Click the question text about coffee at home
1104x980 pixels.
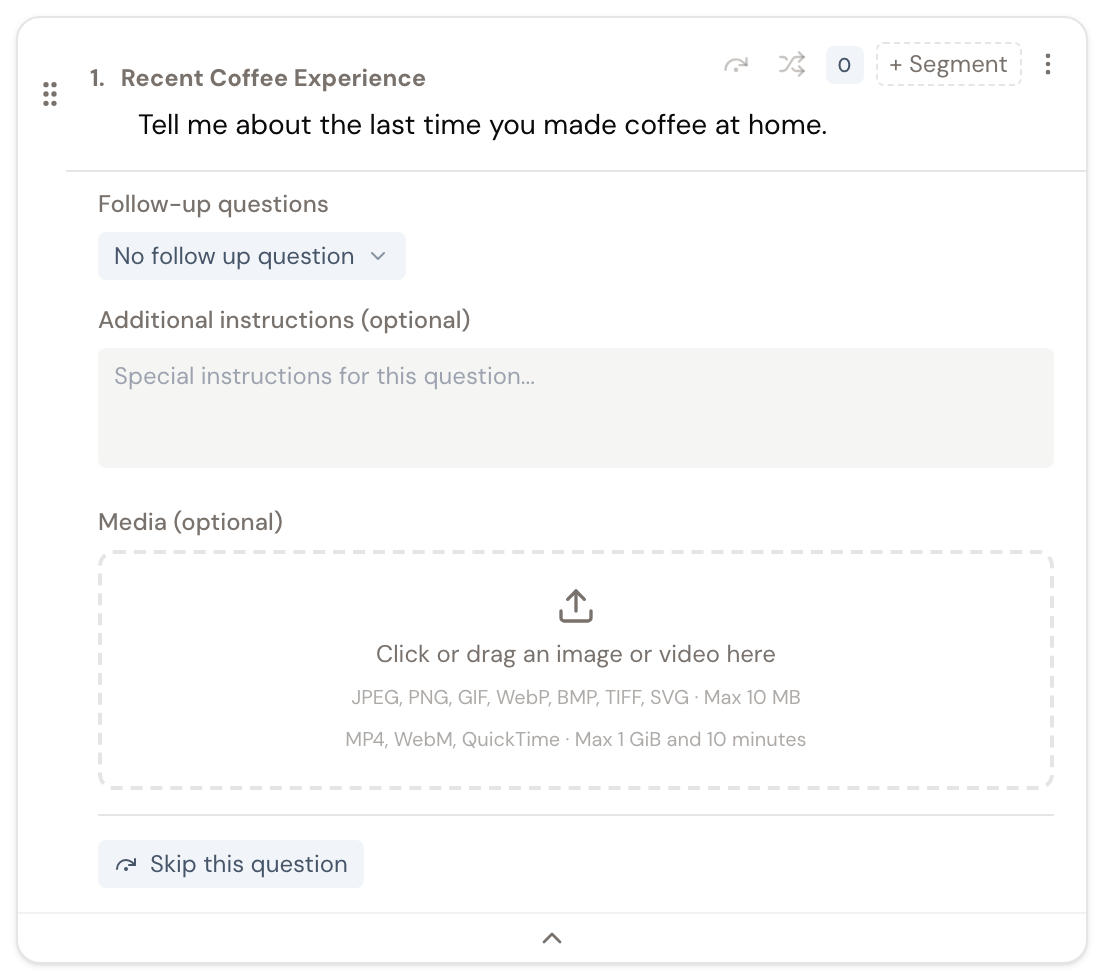click(x=482, y=125)
